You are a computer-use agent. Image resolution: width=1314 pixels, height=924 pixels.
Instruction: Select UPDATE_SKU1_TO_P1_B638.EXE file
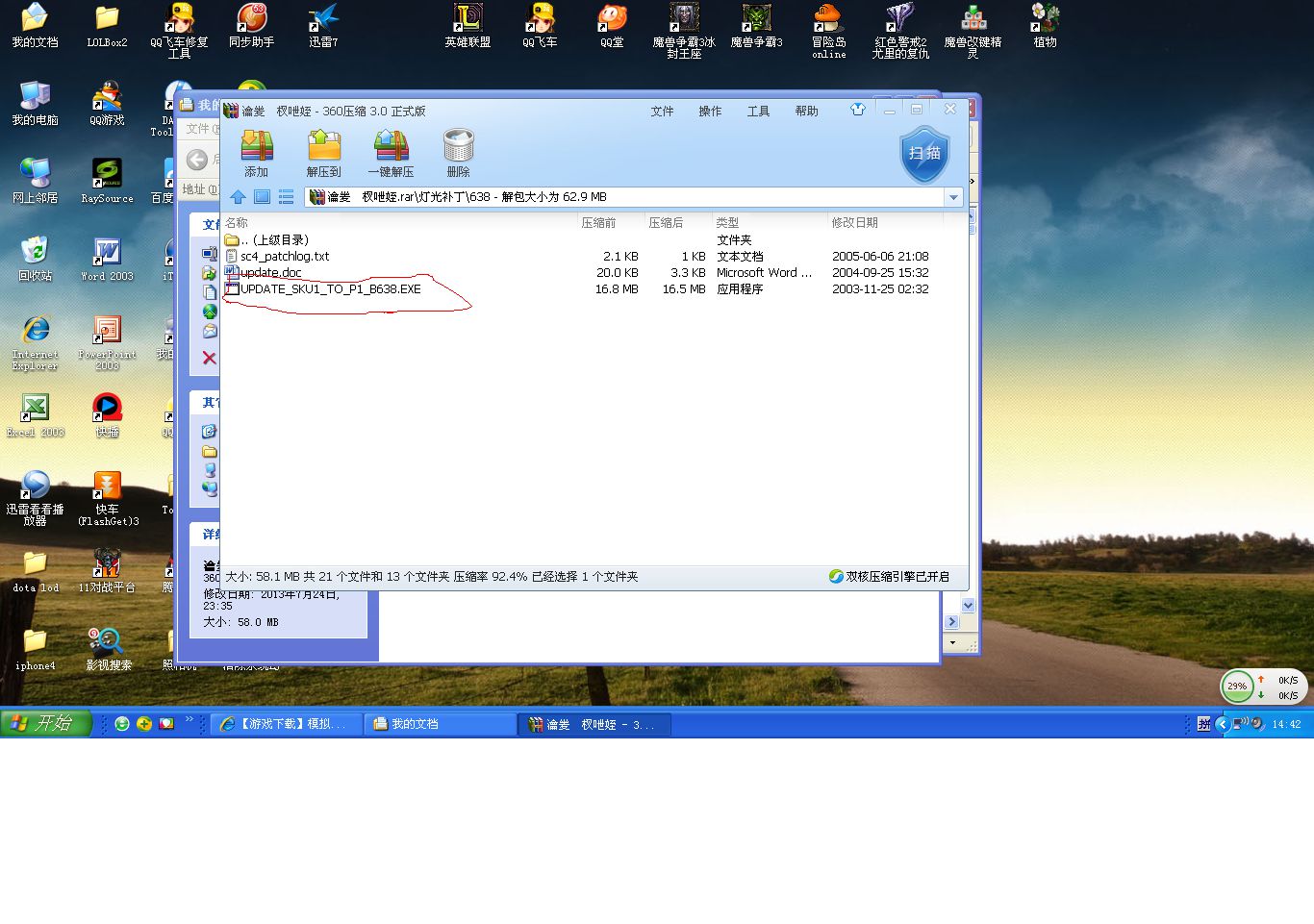[x=330, y=288]
